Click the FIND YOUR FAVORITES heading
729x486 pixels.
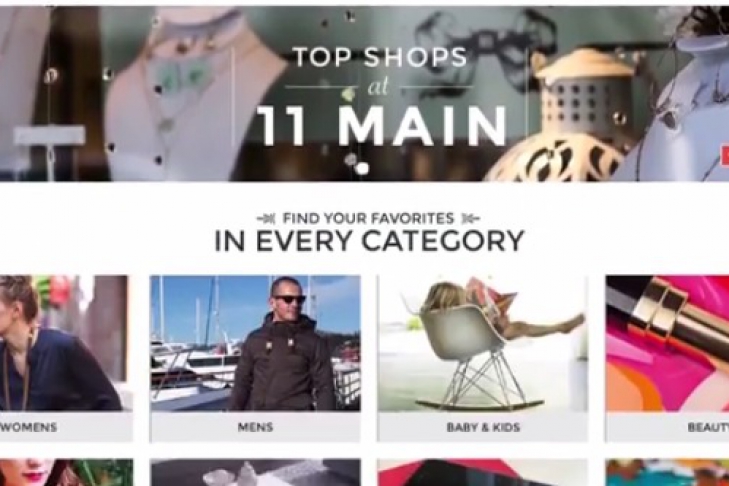(368, 218)
